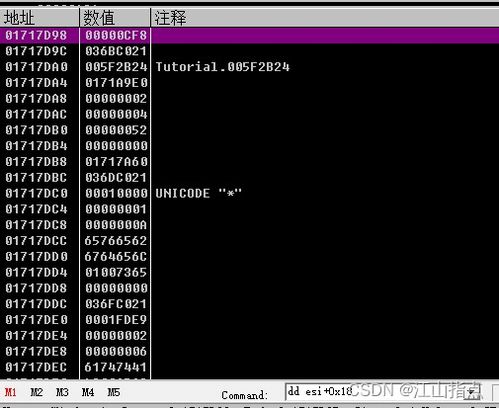Open the Command history dropdown arrow
Image resolution: width=499 pixels, height=408 pixels.
(x=473, y=392)
